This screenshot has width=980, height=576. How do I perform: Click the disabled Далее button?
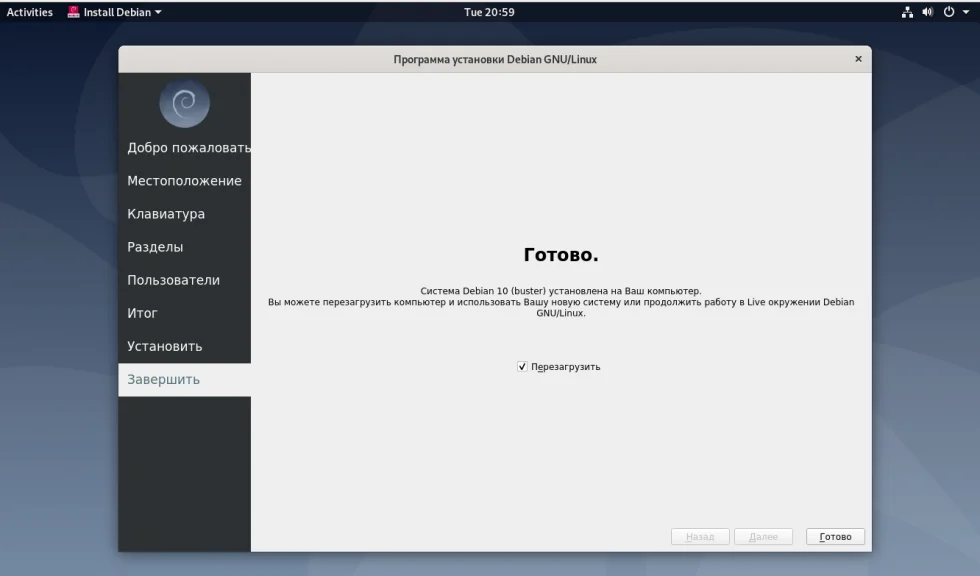pos(763,537)
